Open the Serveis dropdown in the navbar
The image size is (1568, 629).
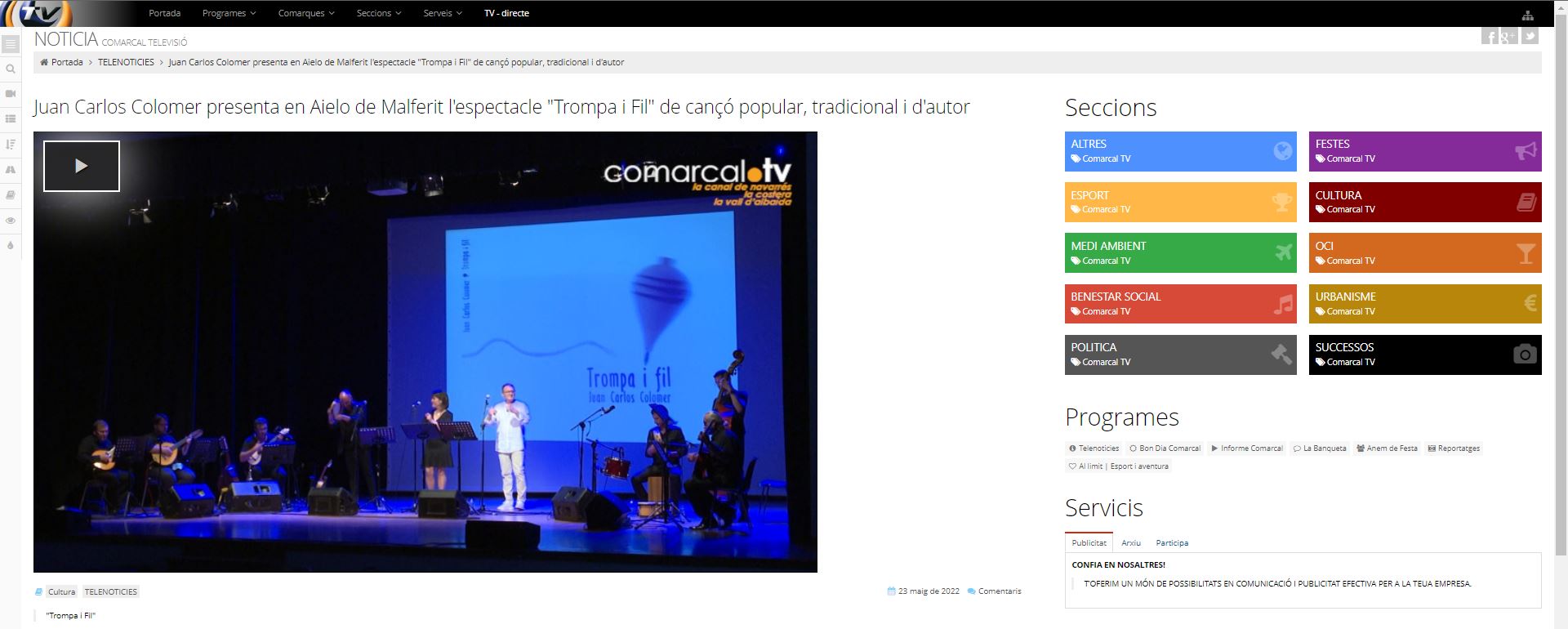443,13
